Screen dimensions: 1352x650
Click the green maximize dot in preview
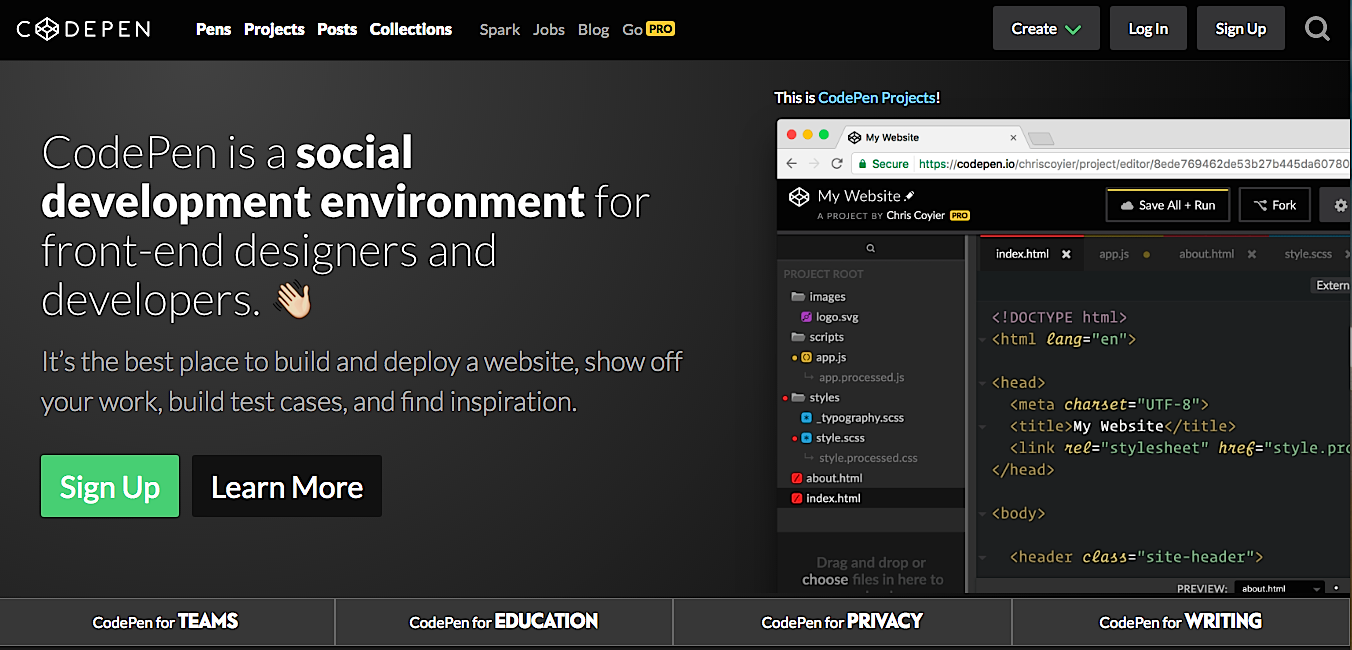(824, 135)
